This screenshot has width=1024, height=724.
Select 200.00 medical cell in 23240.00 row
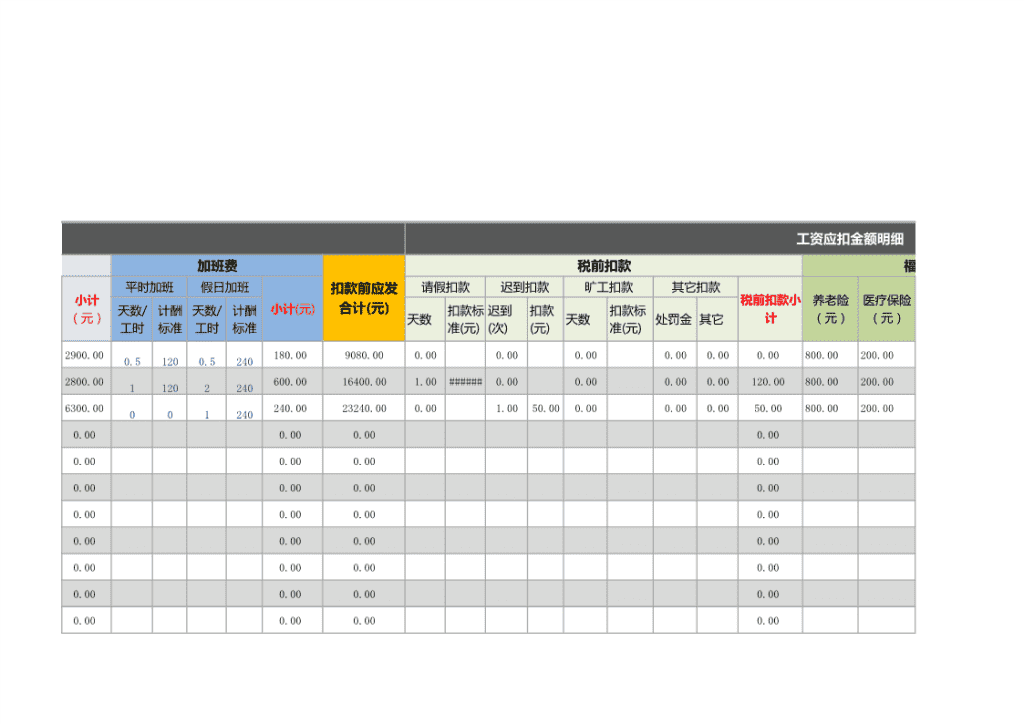[x=886, y=408]
